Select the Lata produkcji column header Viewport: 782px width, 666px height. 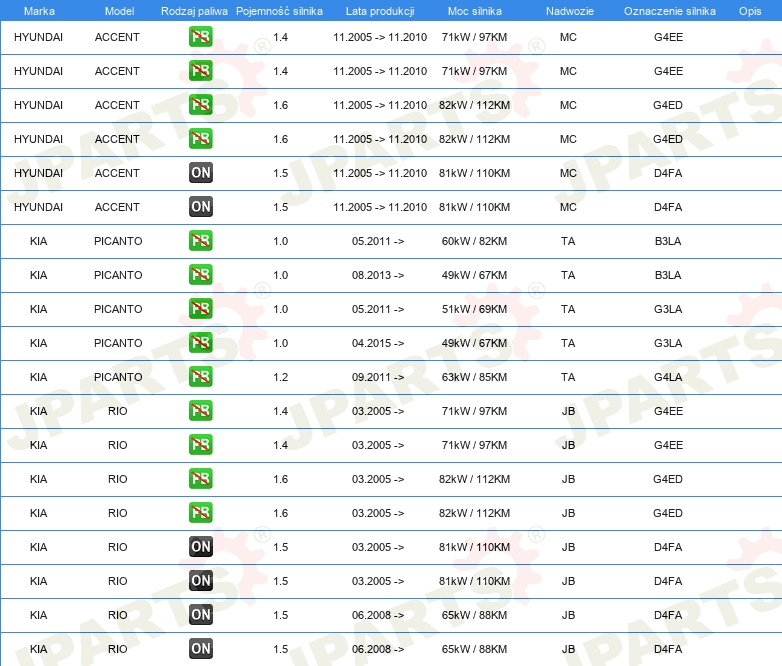380,11
